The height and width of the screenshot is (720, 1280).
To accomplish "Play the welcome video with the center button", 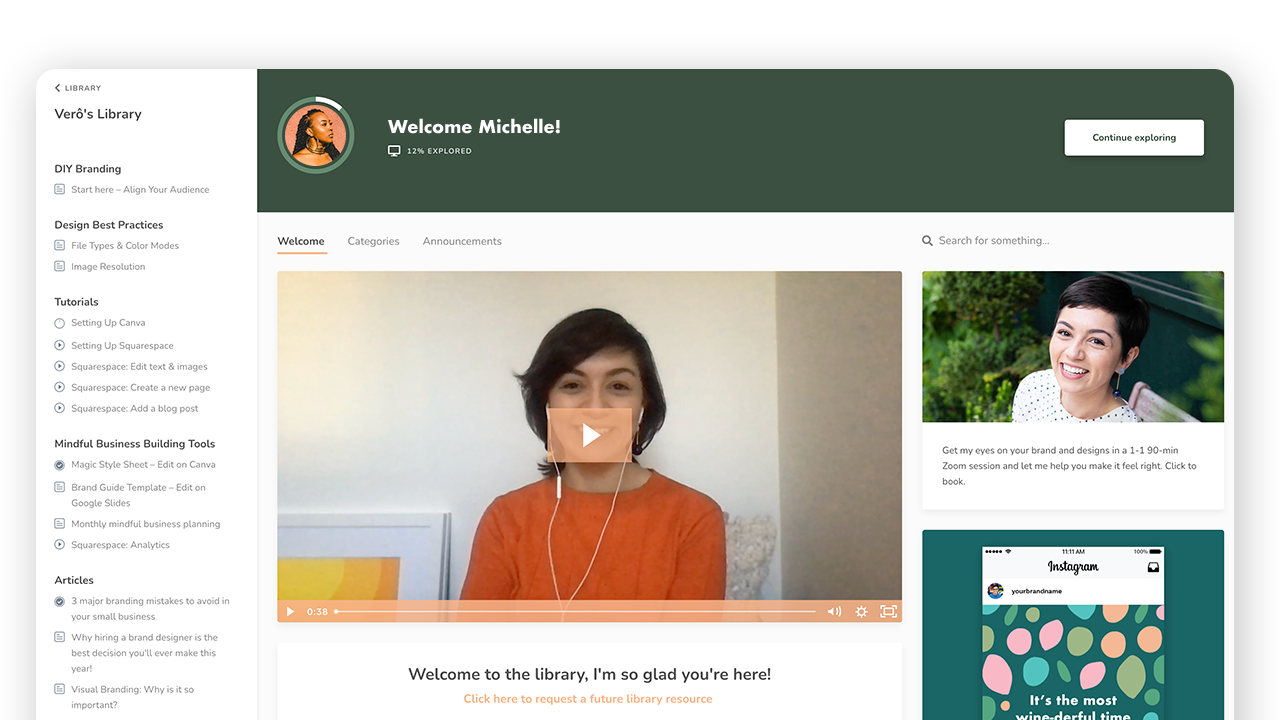I will [590, 435].
